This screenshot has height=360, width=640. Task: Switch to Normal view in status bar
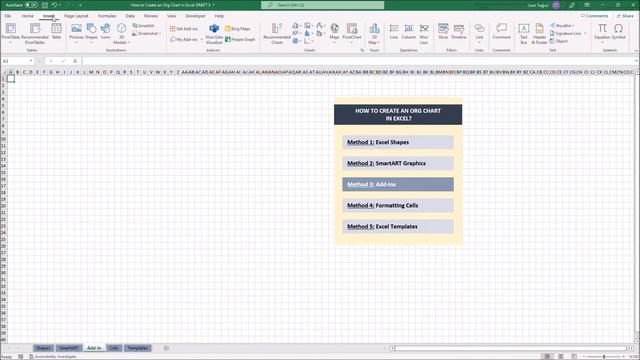(x=547, y=356)
